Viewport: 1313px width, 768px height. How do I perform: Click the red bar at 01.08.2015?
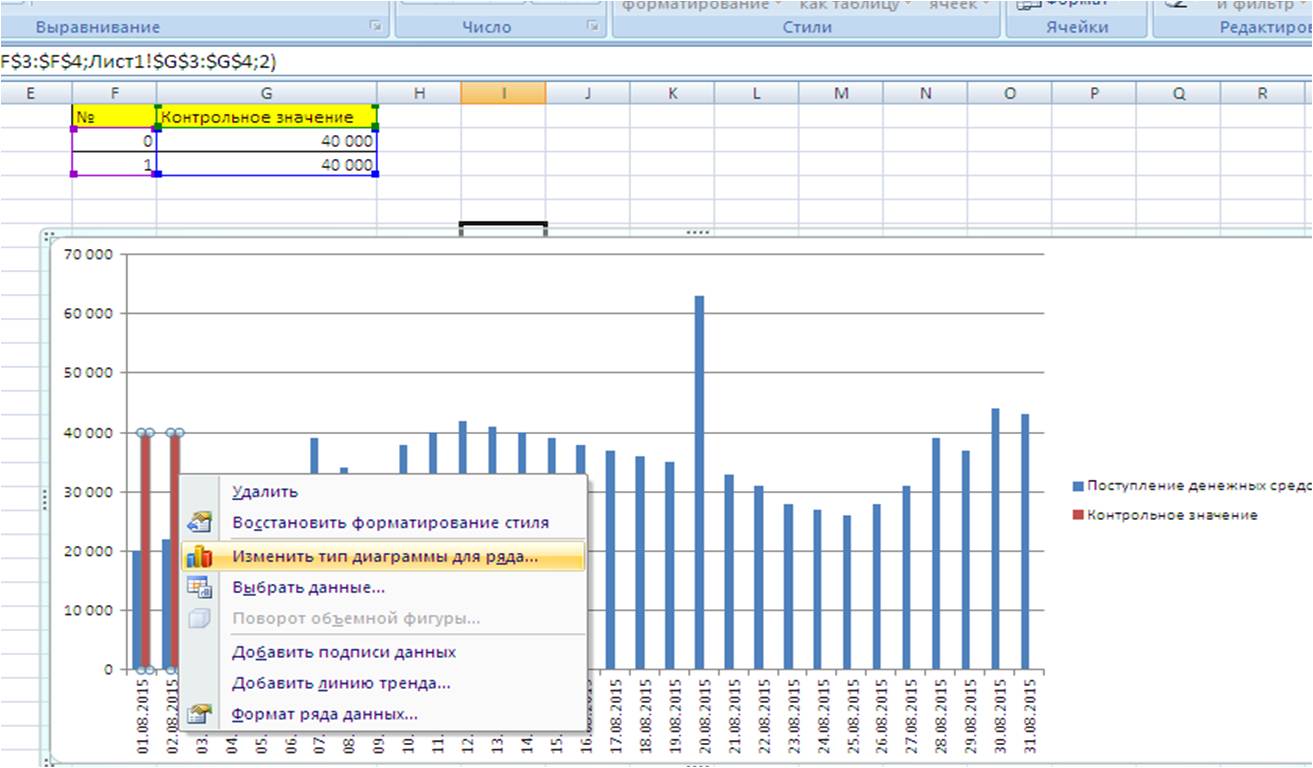(146, 550)
